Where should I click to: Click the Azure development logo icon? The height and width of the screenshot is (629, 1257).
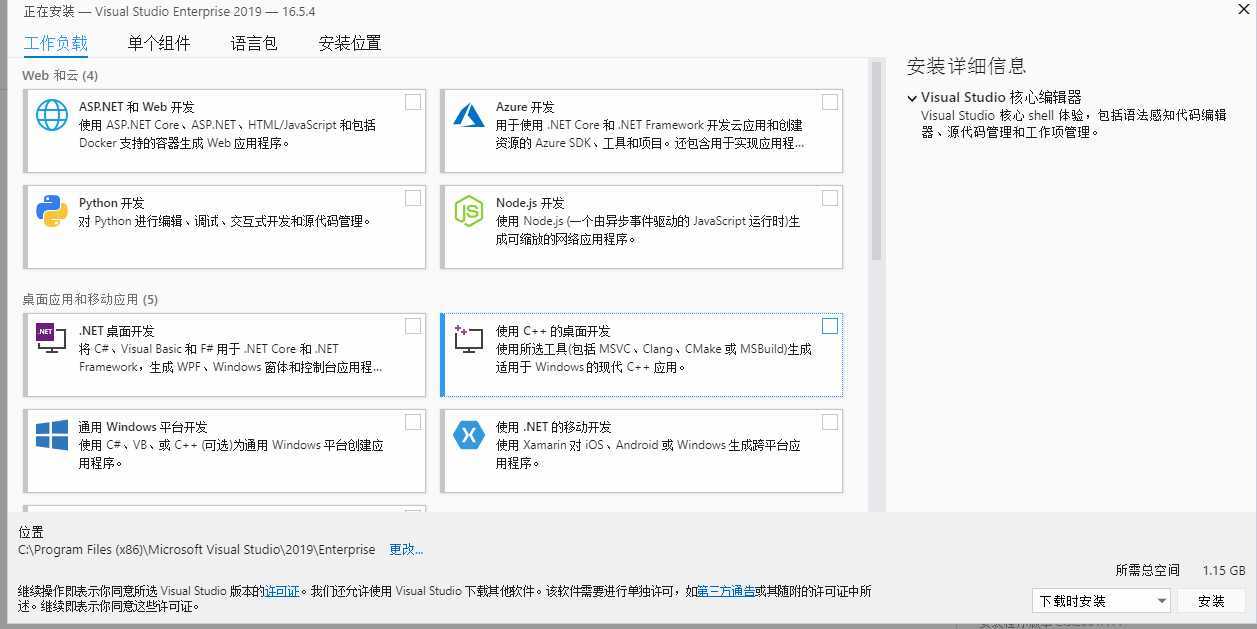[469, 115]
